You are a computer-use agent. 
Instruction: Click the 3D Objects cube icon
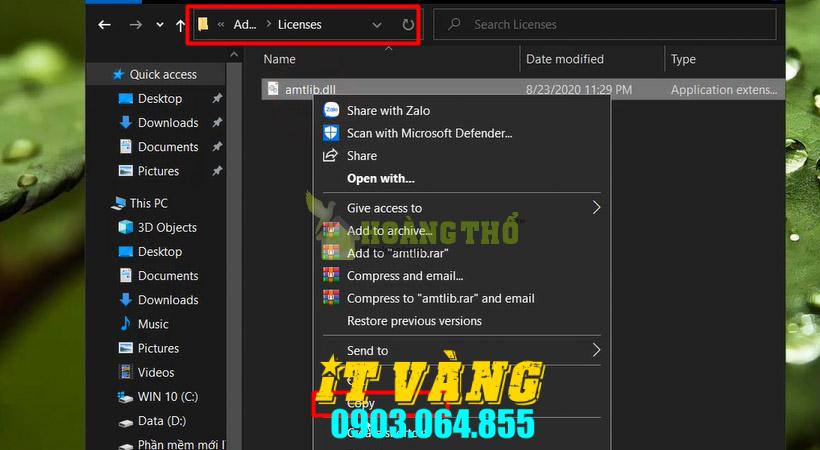126,227
